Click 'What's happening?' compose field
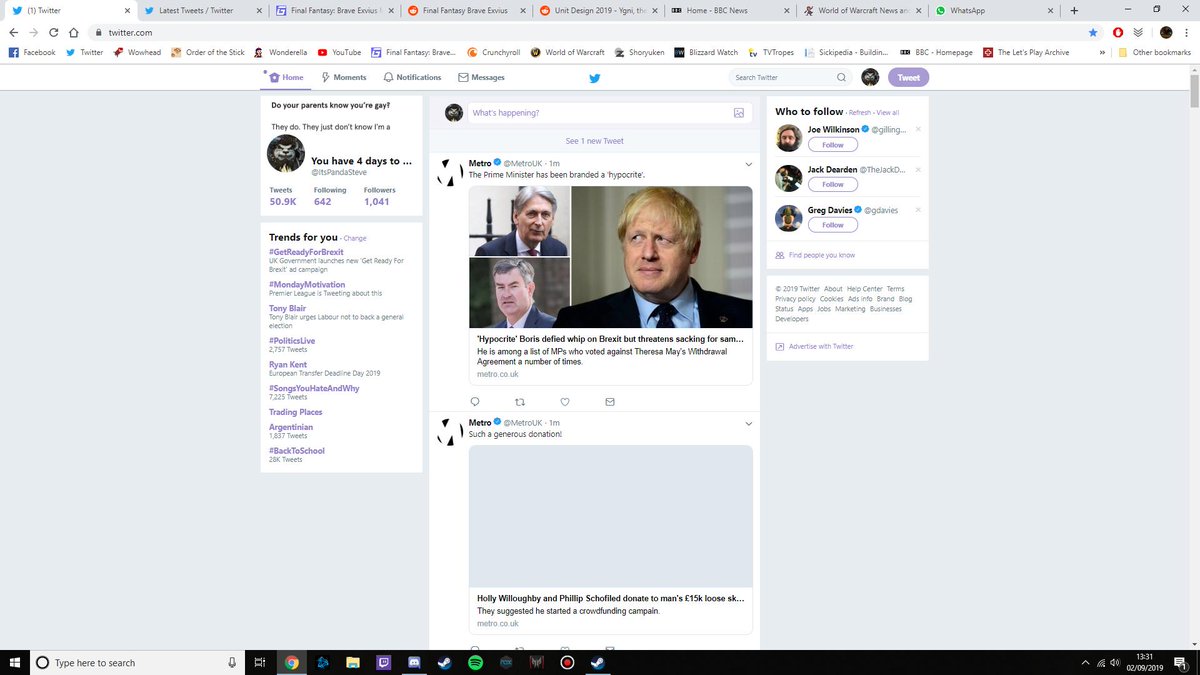This screenshot has height=675, width=1200. click(x=609, y=113)
